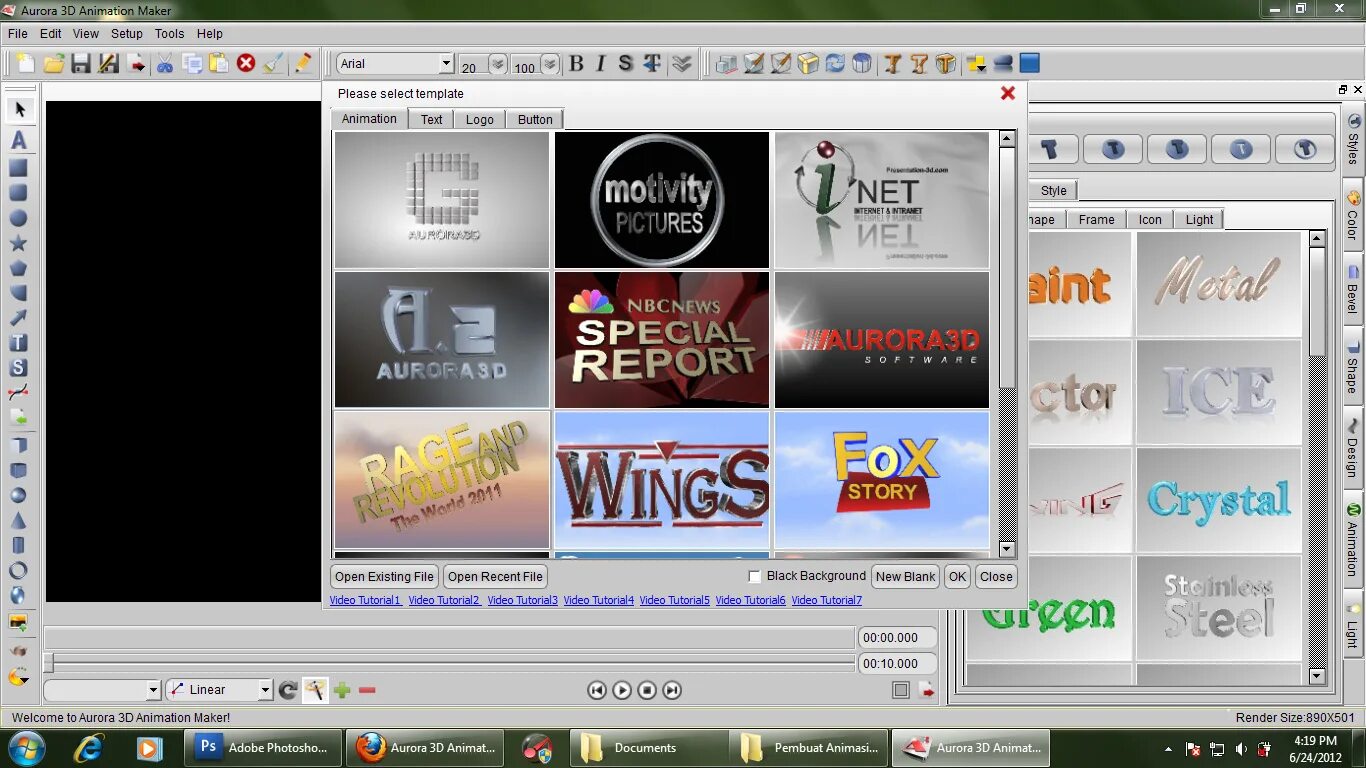Select the sphere 3D object tool
This screenshot has width=1366, height=768.
[x=18, y=495]
